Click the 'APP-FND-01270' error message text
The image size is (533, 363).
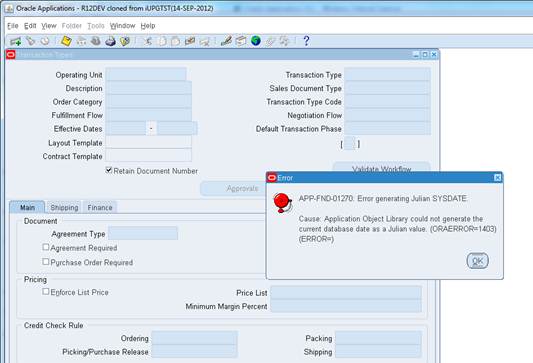click(383, 198)
